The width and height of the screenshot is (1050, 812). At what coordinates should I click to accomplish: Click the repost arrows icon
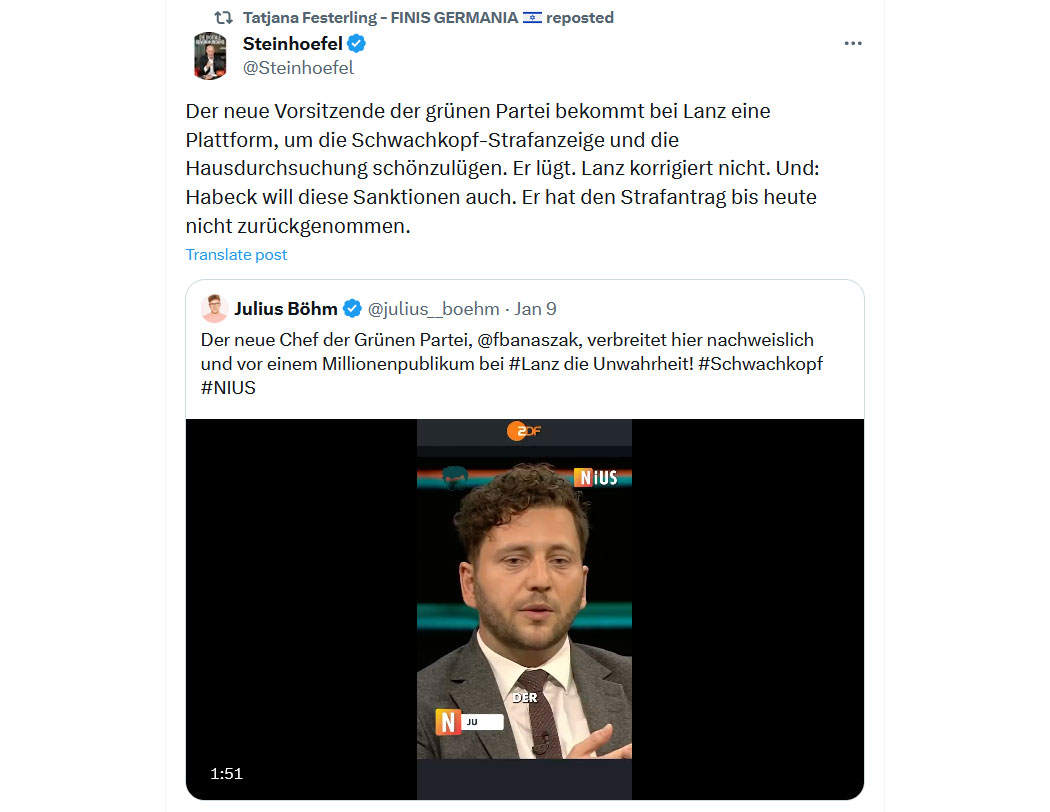[x=223, y=17]
